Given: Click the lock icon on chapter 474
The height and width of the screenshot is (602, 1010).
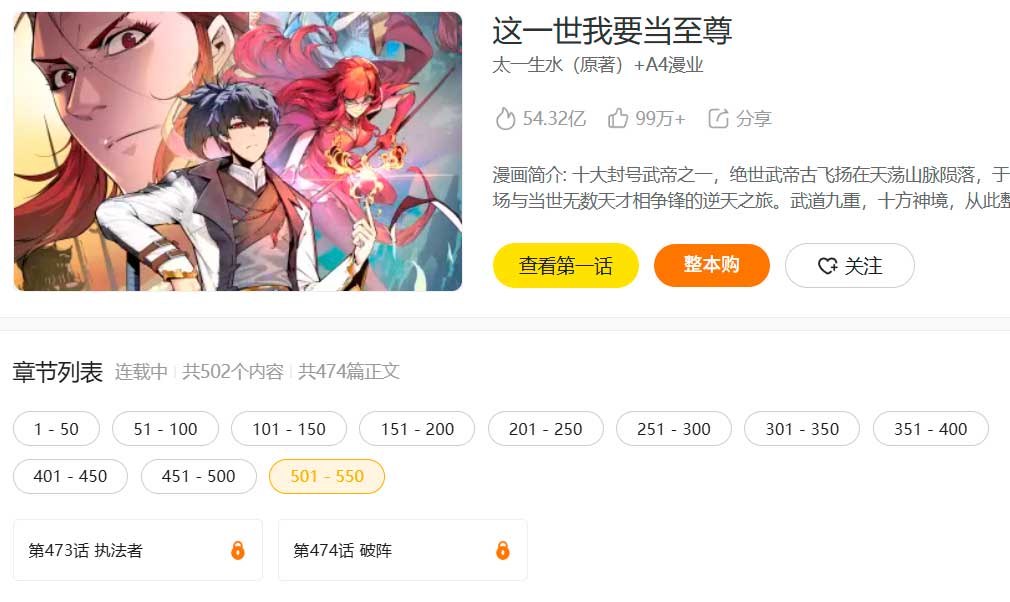Looking at the screenshot, I should click(x=502, y=550).
